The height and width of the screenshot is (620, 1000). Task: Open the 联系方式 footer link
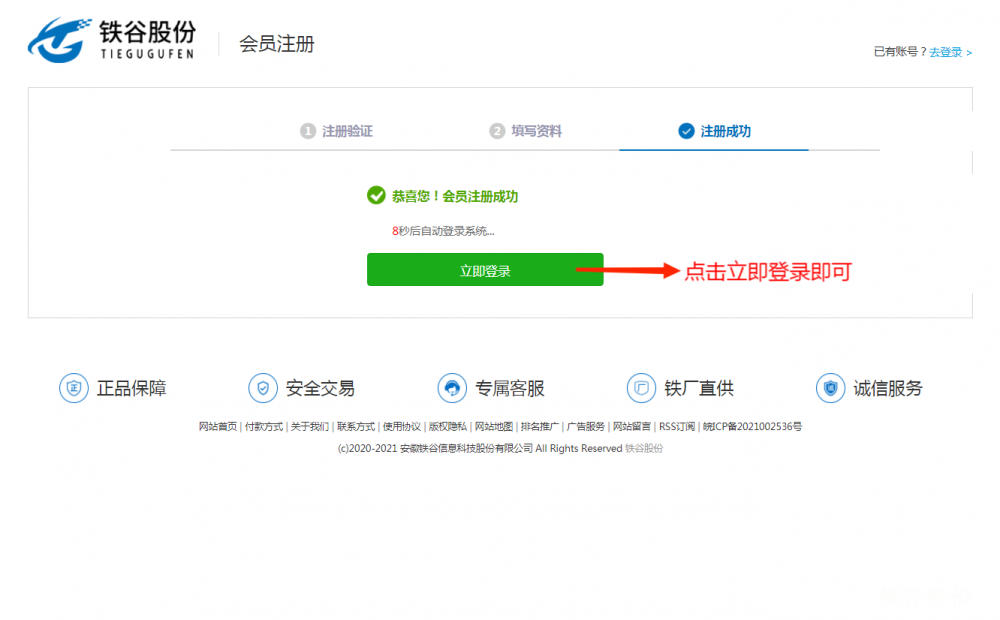tap(356, 426)
